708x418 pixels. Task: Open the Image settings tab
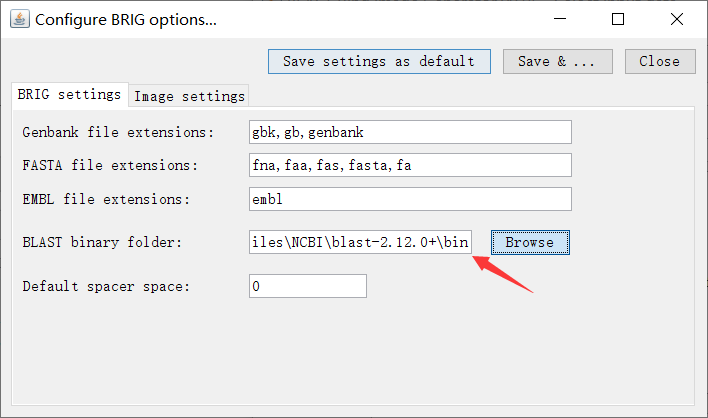click(x=189, y=96)
